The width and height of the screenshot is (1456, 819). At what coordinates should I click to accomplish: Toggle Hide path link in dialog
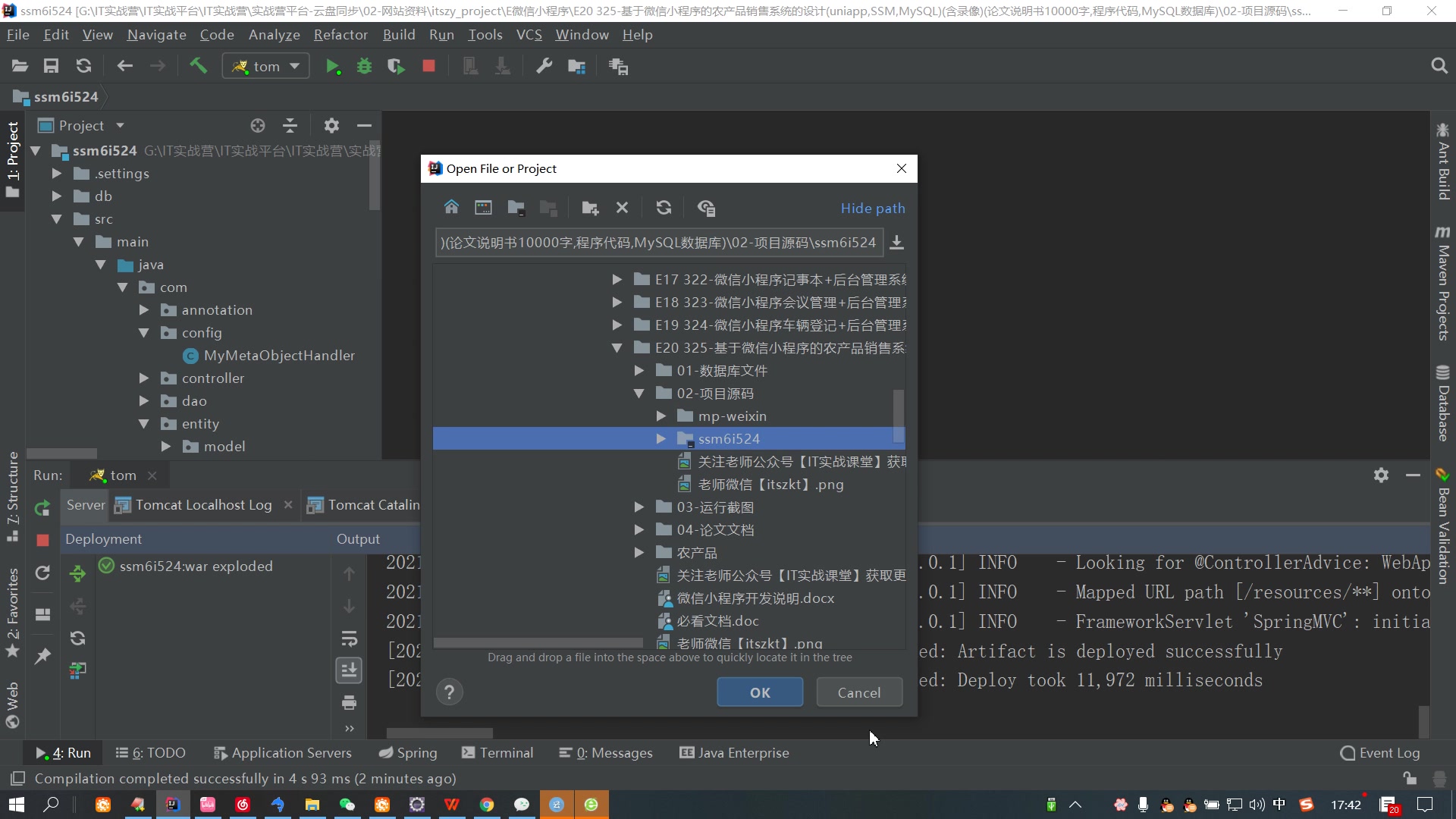[873, 208]
